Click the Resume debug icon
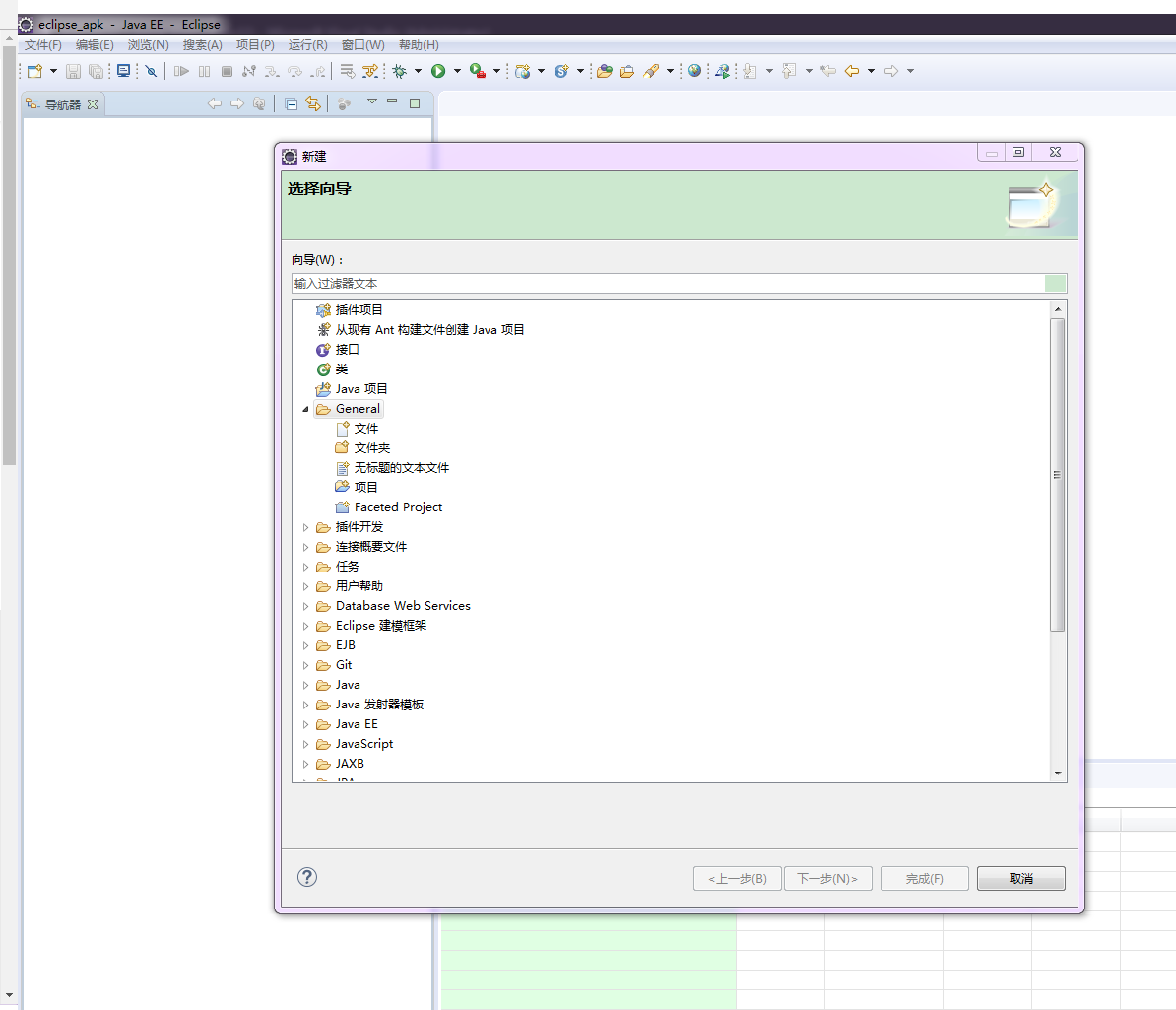Image resolution: width=1176 pixels, height=1010 pixels. [181, 71]
